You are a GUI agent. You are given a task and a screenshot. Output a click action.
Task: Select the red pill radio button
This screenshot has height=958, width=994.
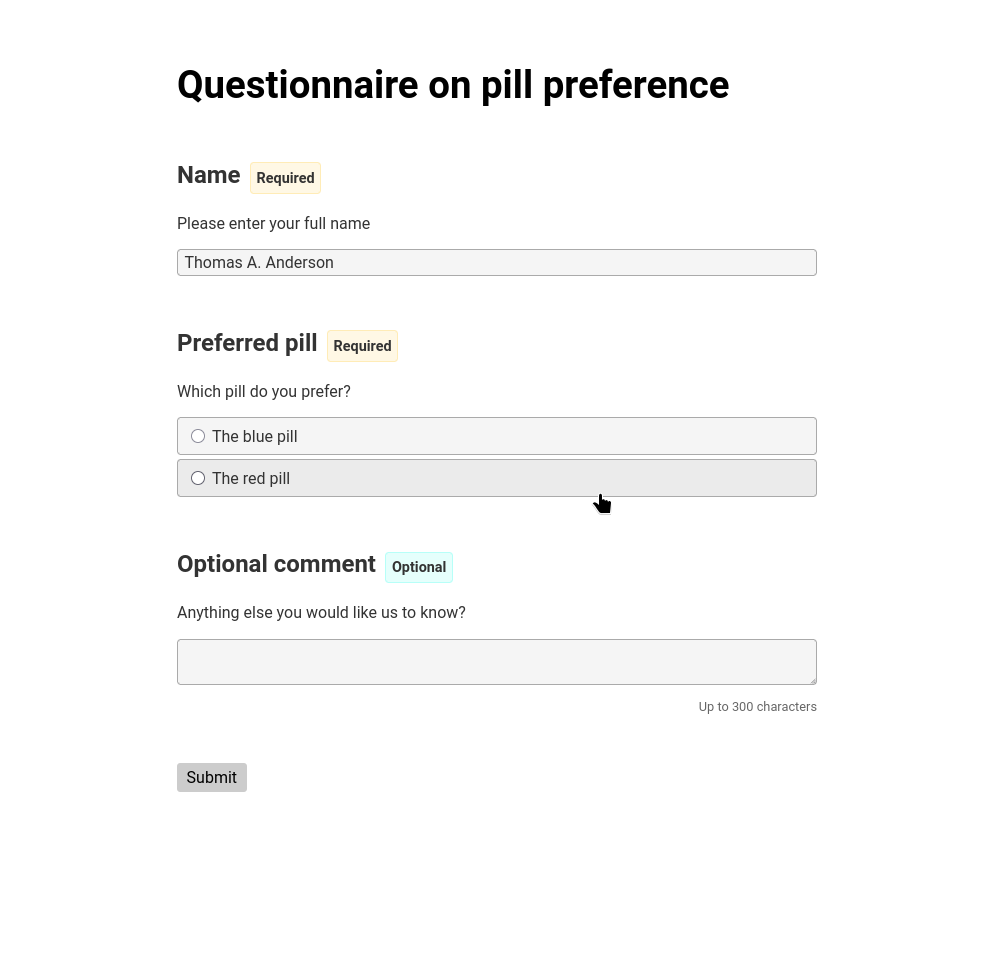[x=198, y=478]
